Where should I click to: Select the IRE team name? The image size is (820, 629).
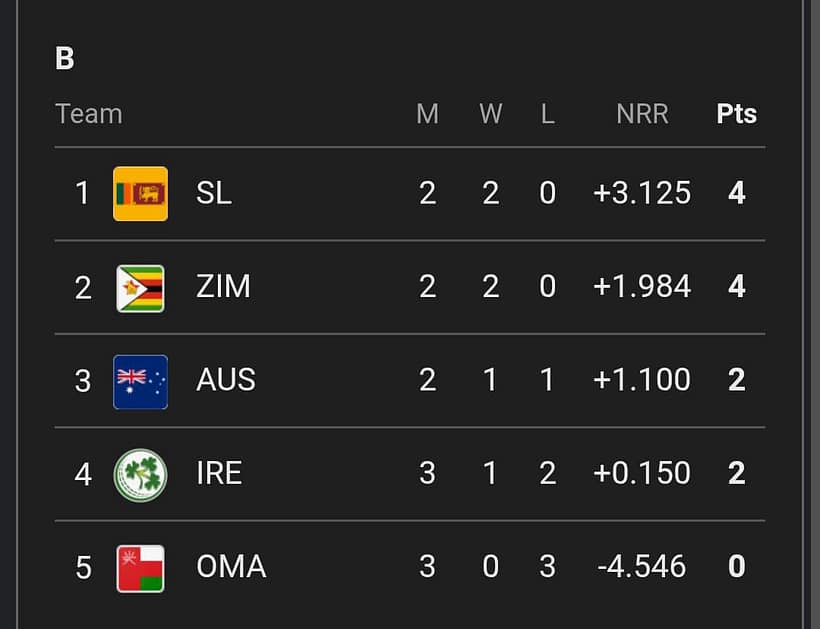(x=219, y=474)
